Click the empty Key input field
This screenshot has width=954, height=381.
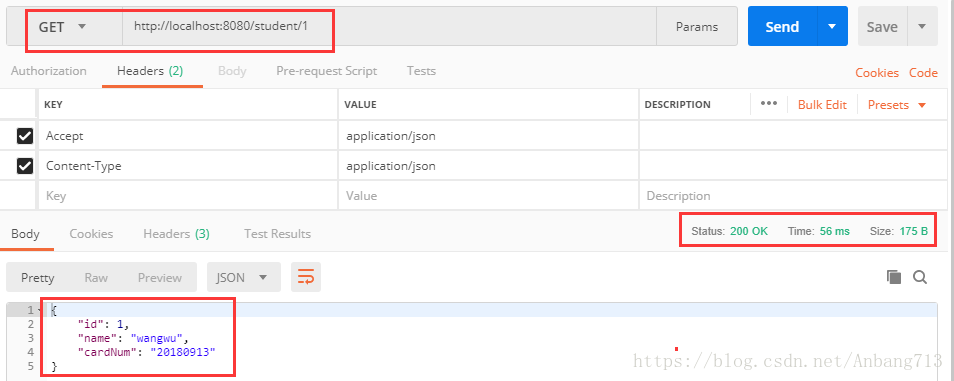tap(188, 196)
